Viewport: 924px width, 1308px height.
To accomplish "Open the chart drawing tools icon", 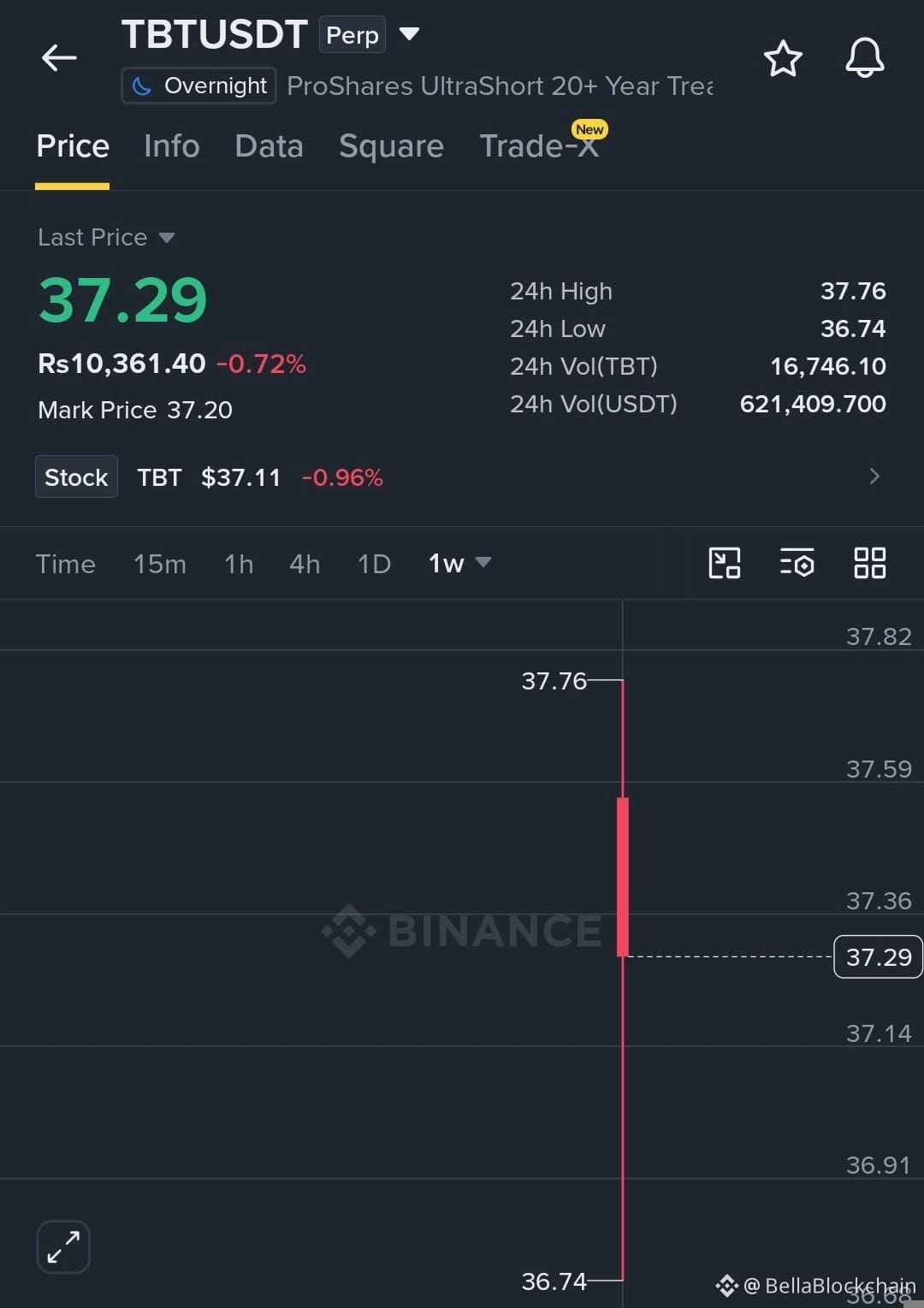I will click(x=725, y=563).
